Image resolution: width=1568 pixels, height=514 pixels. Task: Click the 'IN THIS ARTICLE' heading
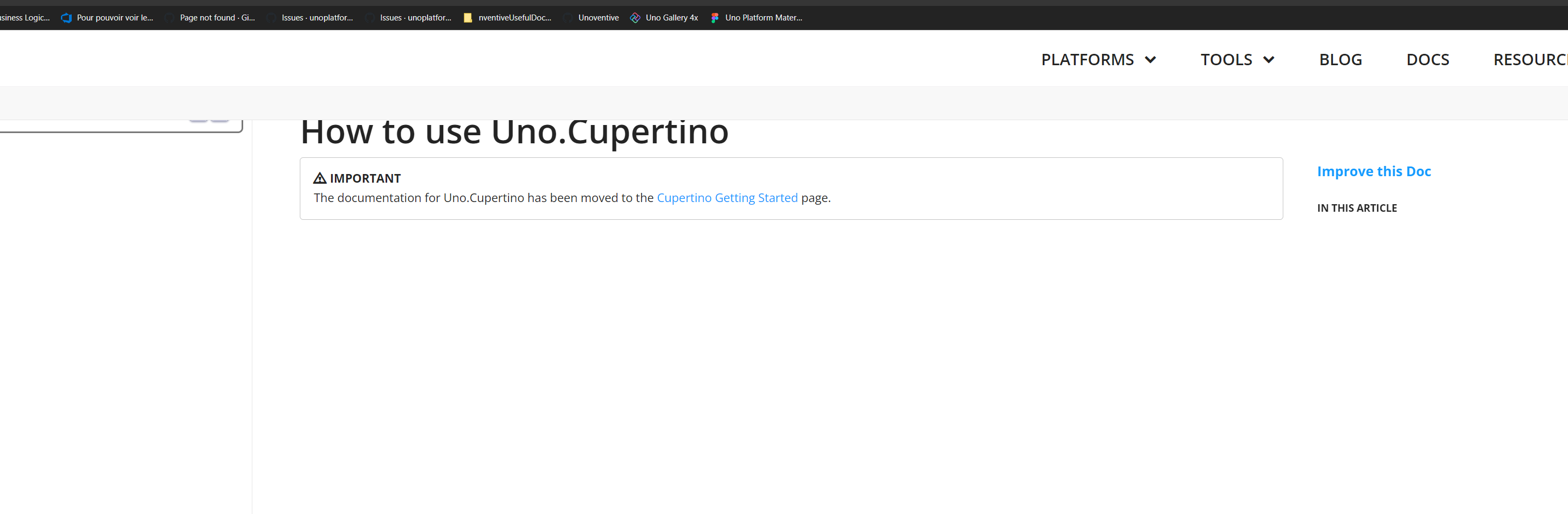[1357, 207]
